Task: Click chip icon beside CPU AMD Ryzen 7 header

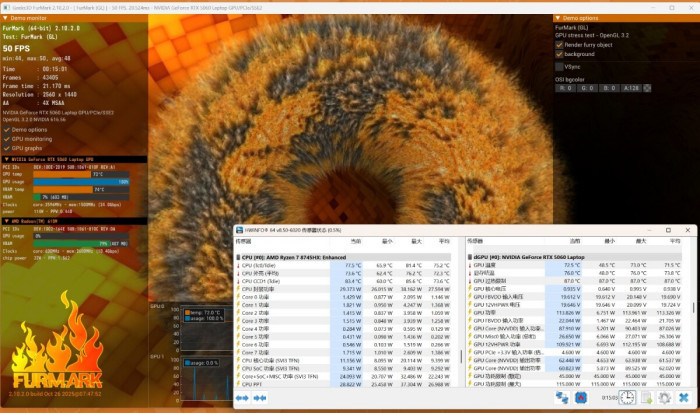Action: [x=238, y=257]
